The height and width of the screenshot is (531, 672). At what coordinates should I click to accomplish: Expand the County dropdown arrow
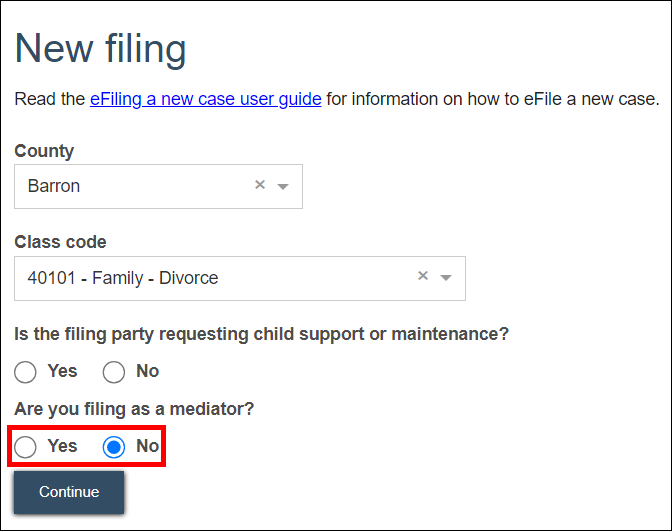(282, 186)
